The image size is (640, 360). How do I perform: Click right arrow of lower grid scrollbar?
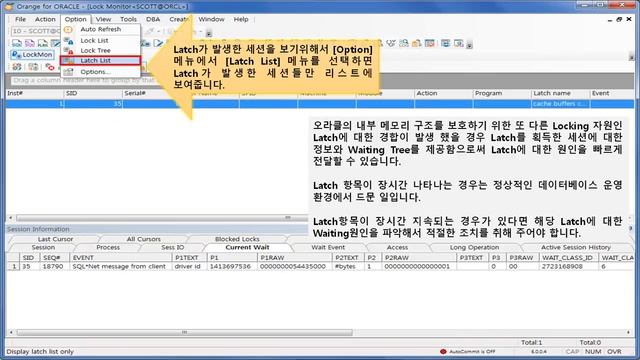[x=629, y=333]
